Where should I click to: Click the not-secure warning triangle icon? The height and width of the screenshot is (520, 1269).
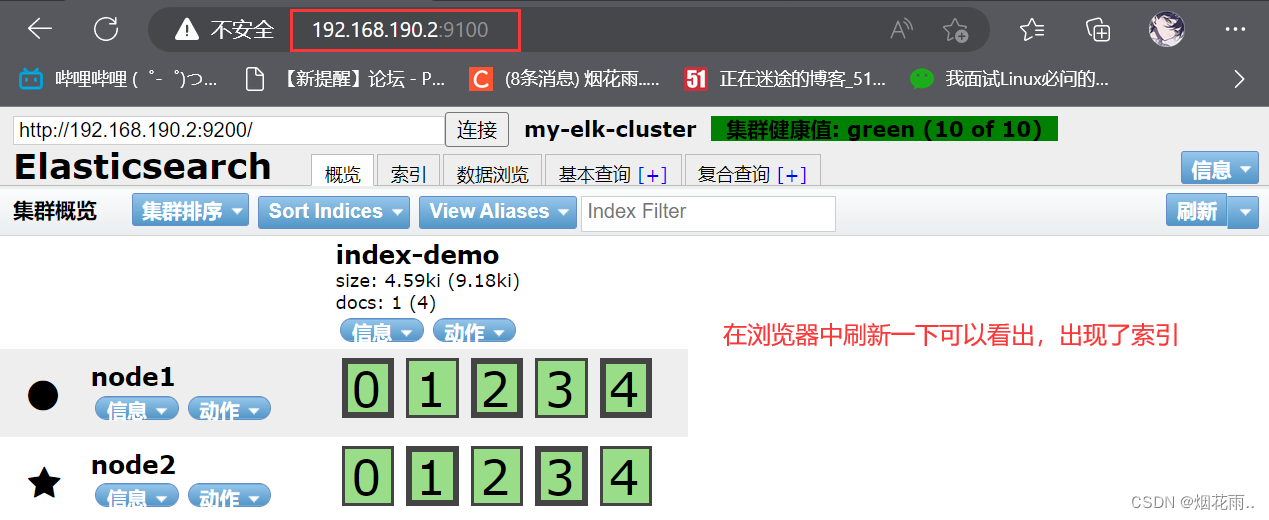[x=186, y=30]
